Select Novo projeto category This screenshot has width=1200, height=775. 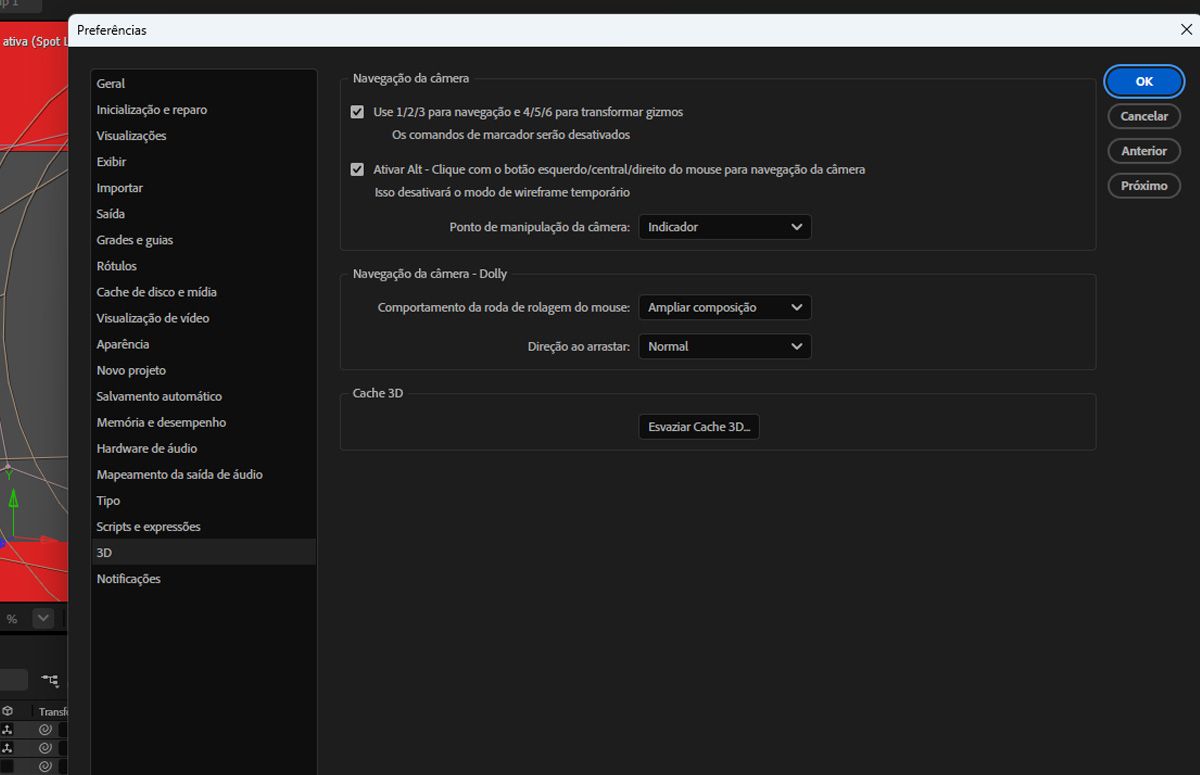tap(203, 370)
